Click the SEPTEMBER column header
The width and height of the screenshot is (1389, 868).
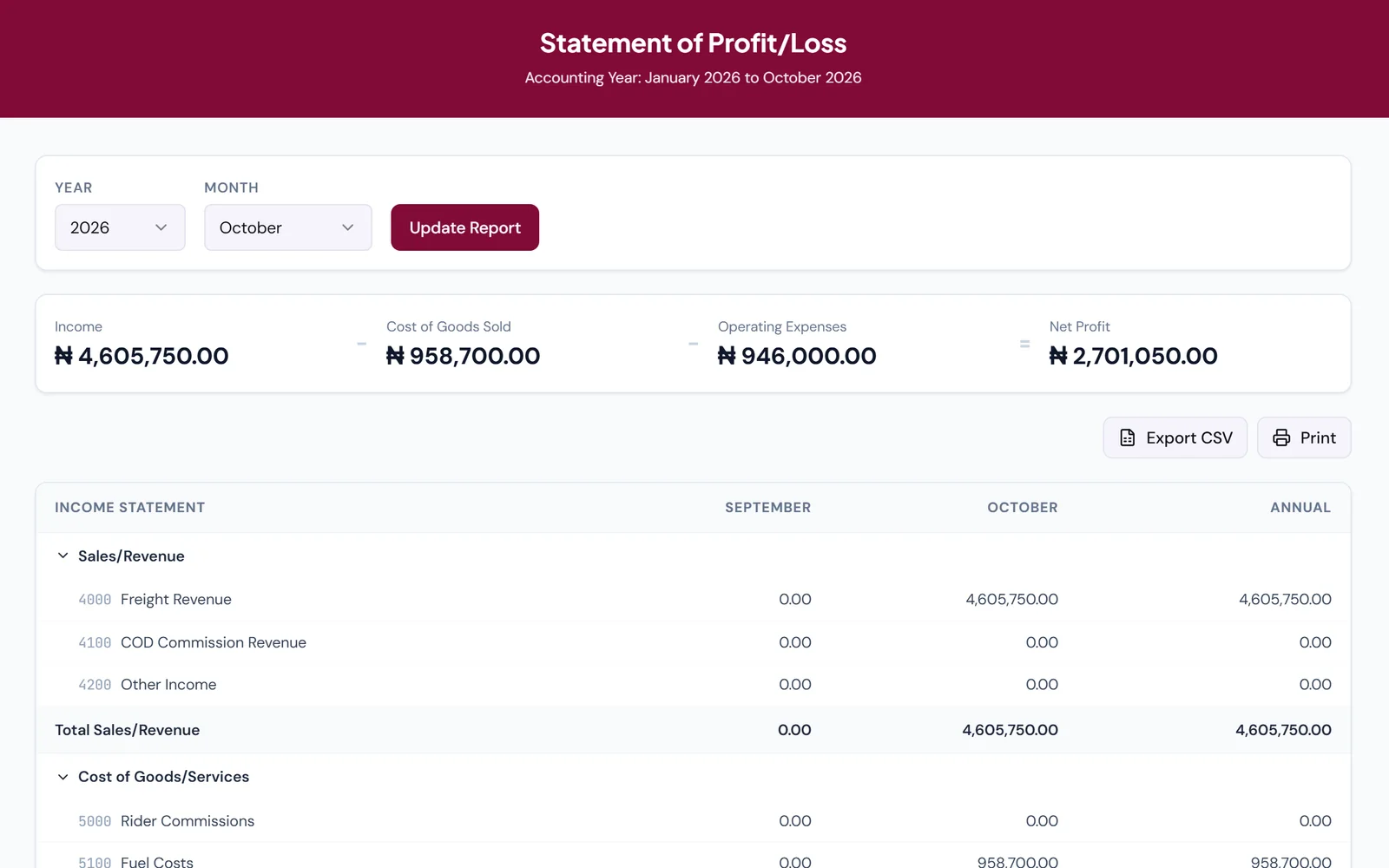coord(767,508)
